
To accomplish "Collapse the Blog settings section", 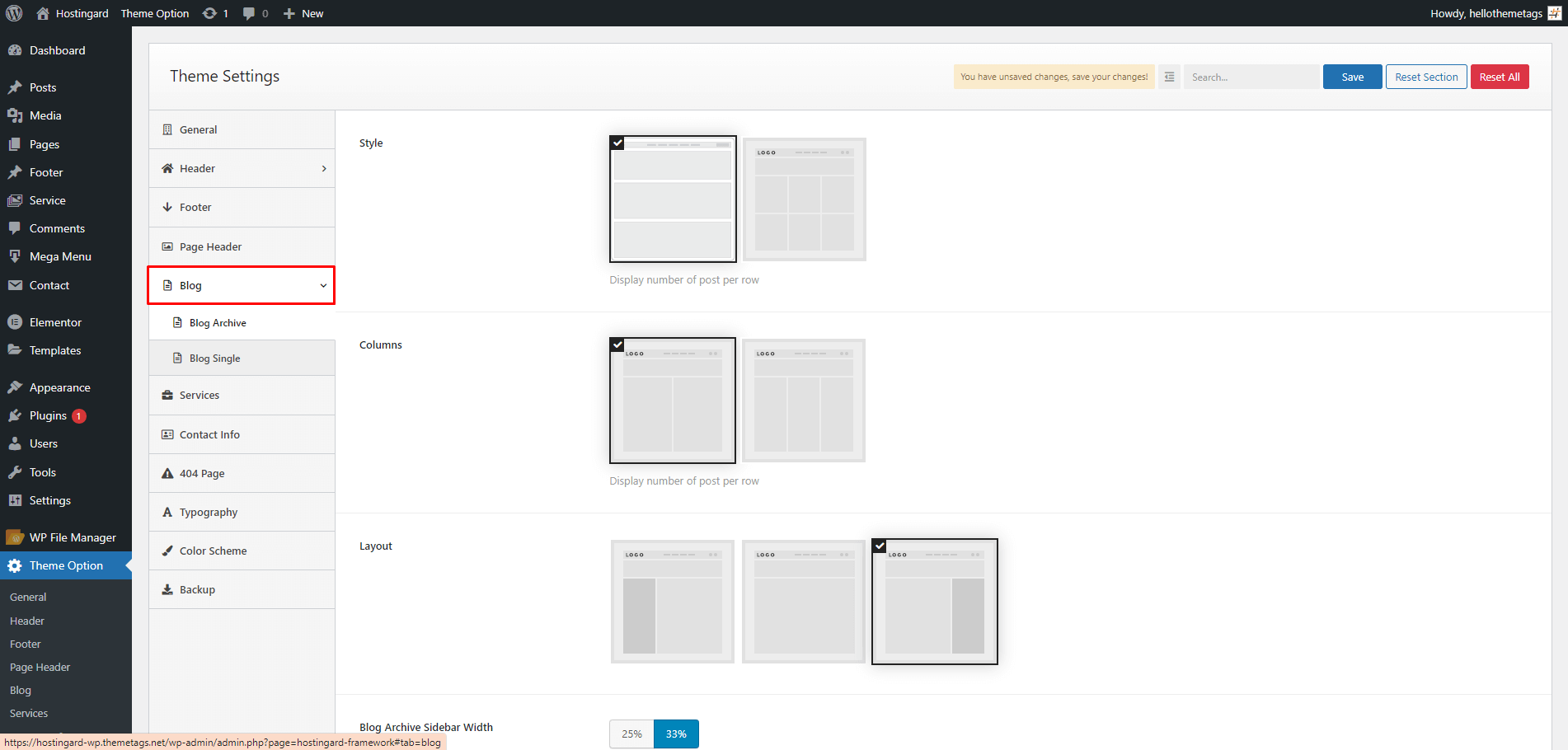I will (242, 285).
